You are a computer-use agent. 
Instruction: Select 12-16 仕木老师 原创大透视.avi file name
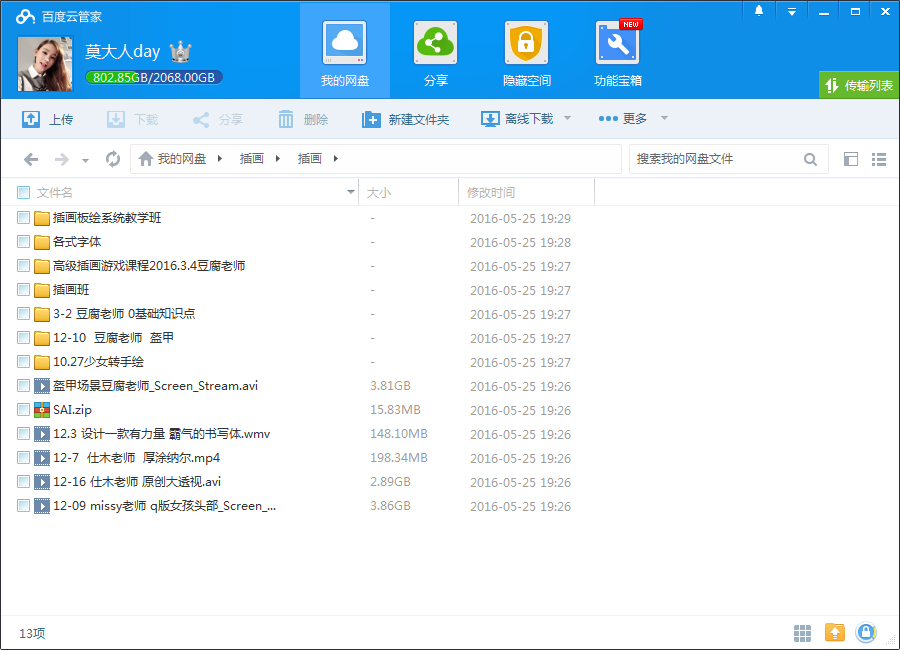click(137, 482)
